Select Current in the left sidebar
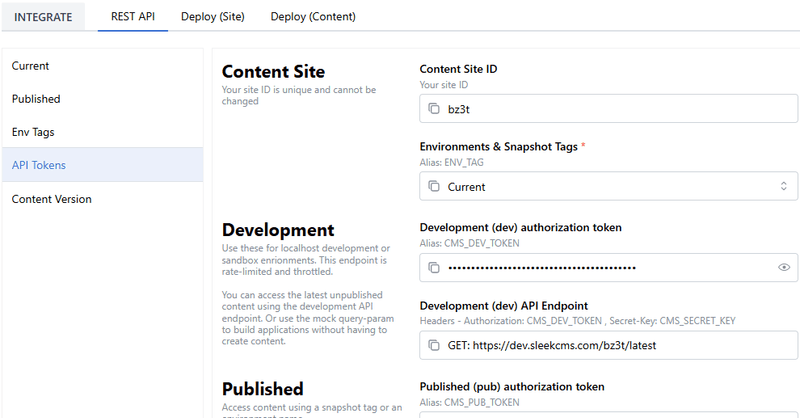Viewport: 800px width, 418px height. pyautogui.click(x=30, y=66)
